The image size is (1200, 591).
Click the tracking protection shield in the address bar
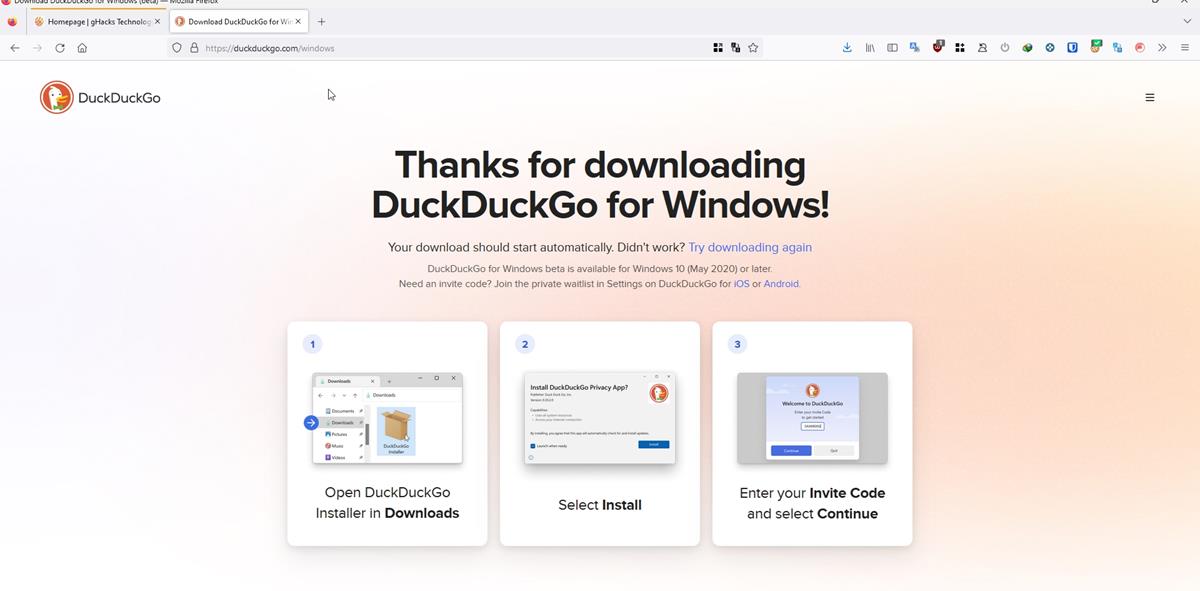click(176, 47)
